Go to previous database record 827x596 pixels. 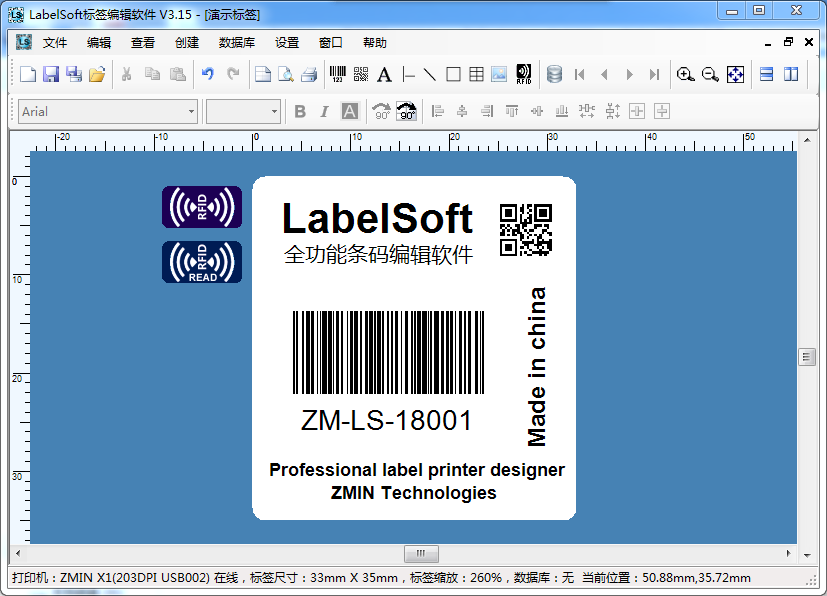pyautogui.click(x=604, y=75)
